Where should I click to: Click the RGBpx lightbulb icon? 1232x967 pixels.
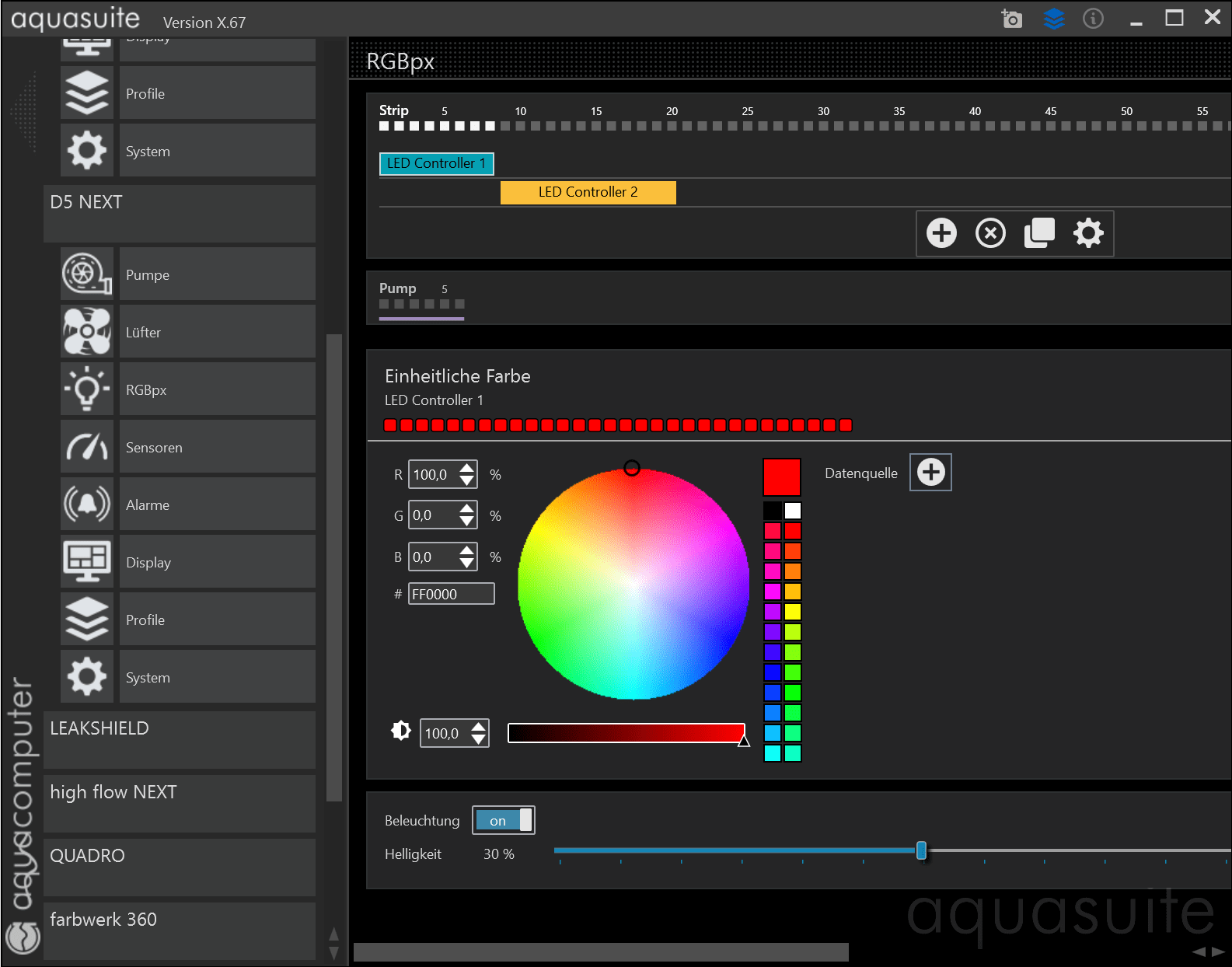click(x=87, y=389)
